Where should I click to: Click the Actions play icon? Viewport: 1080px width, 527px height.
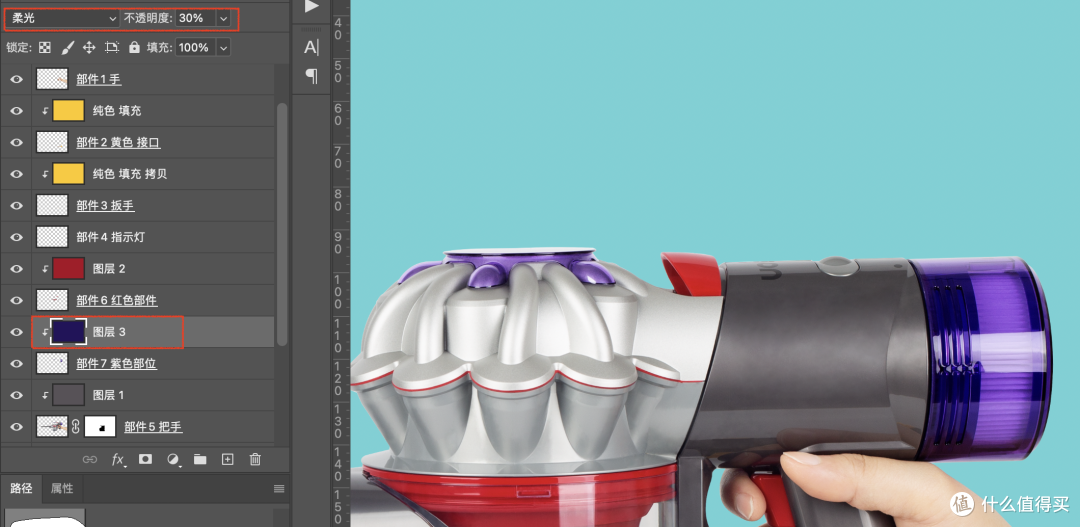pyautogui.click(x=312, y=7)
